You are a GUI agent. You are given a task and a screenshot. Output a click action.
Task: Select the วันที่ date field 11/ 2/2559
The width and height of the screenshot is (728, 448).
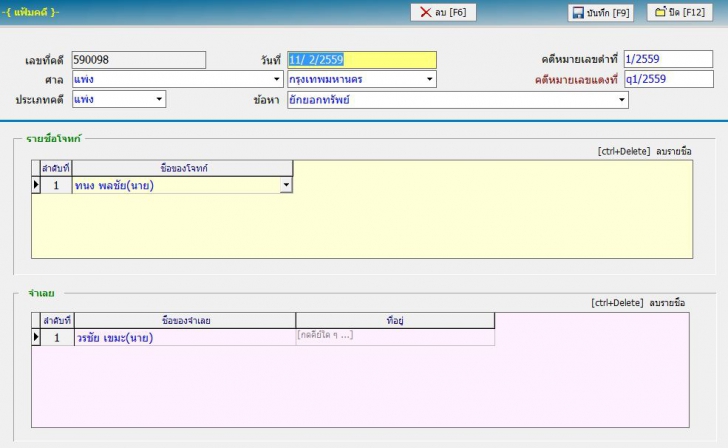pos(362,60)
